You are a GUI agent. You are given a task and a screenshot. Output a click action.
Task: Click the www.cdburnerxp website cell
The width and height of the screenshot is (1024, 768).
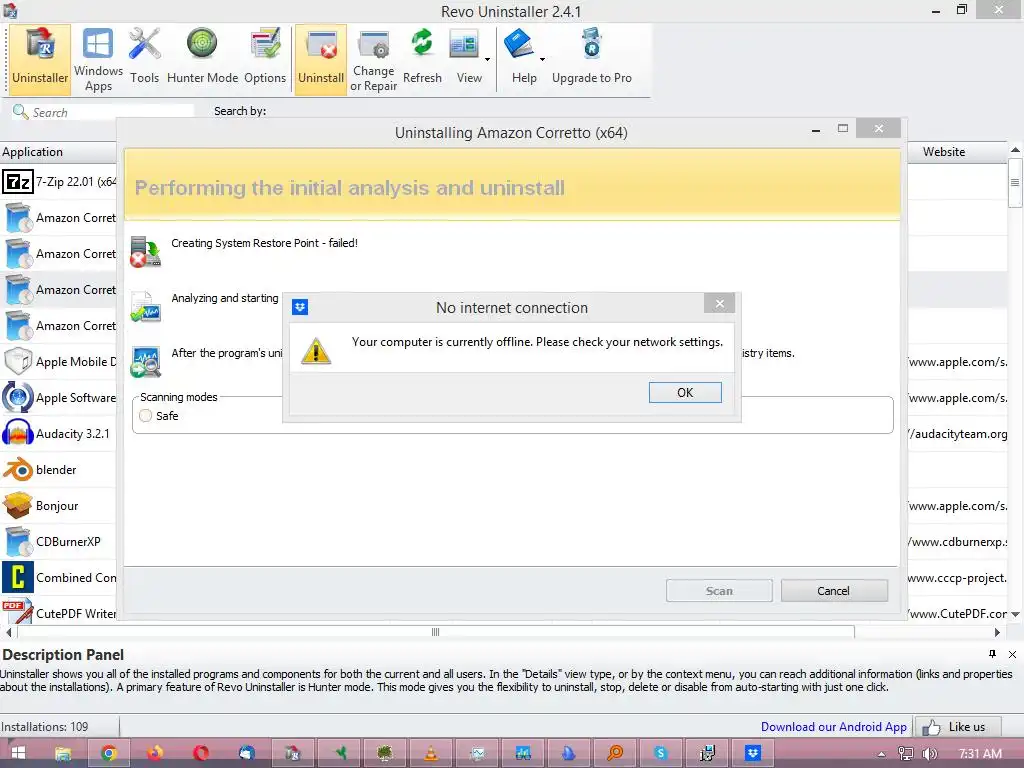tap(957, 541)
